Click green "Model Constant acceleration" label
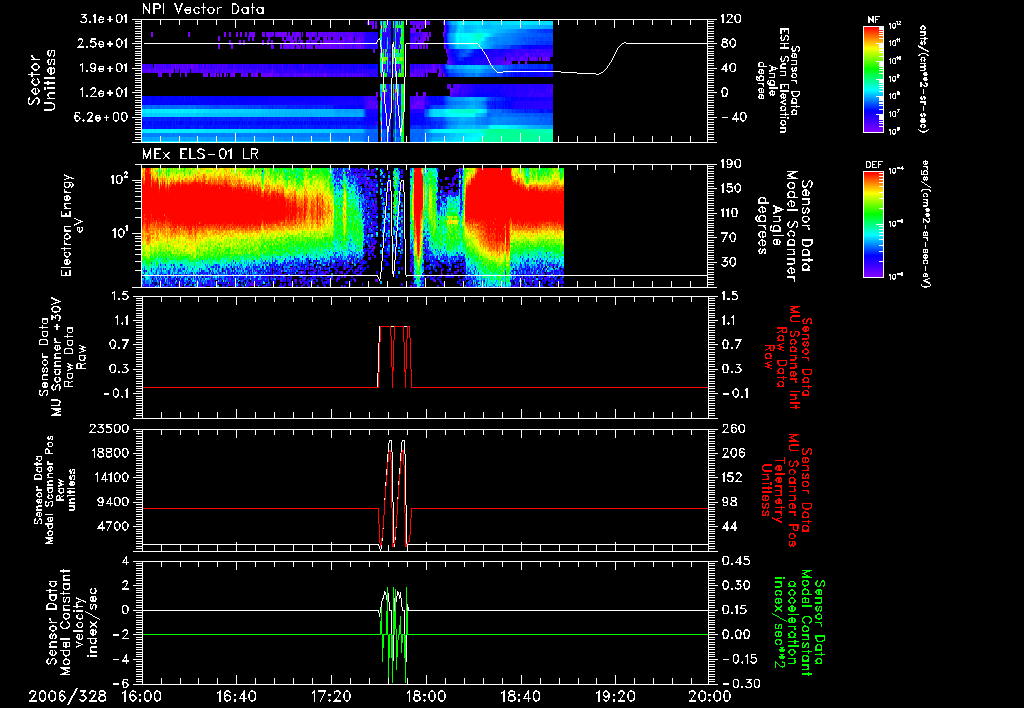 point(798,623)
